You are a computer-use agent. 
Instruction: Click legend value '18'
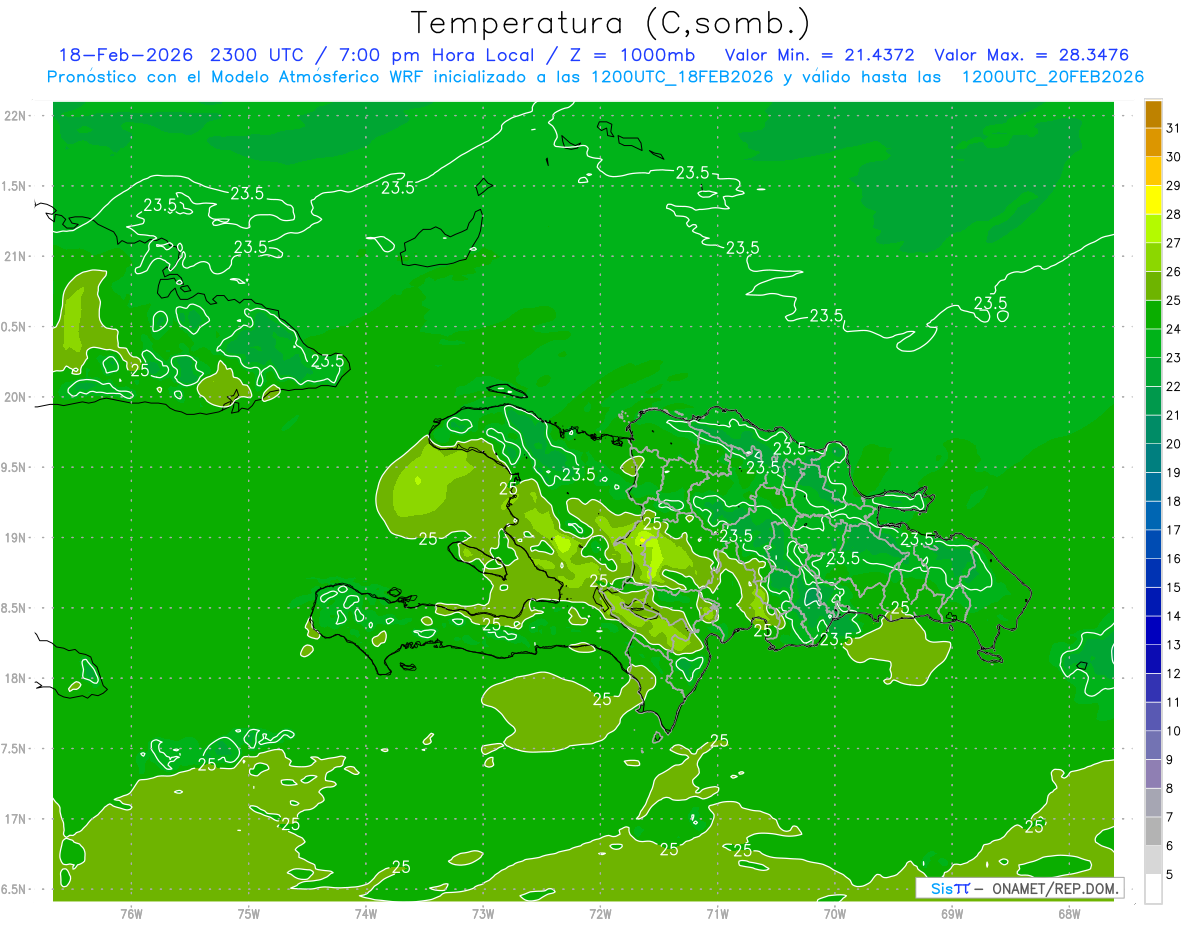1173,502
